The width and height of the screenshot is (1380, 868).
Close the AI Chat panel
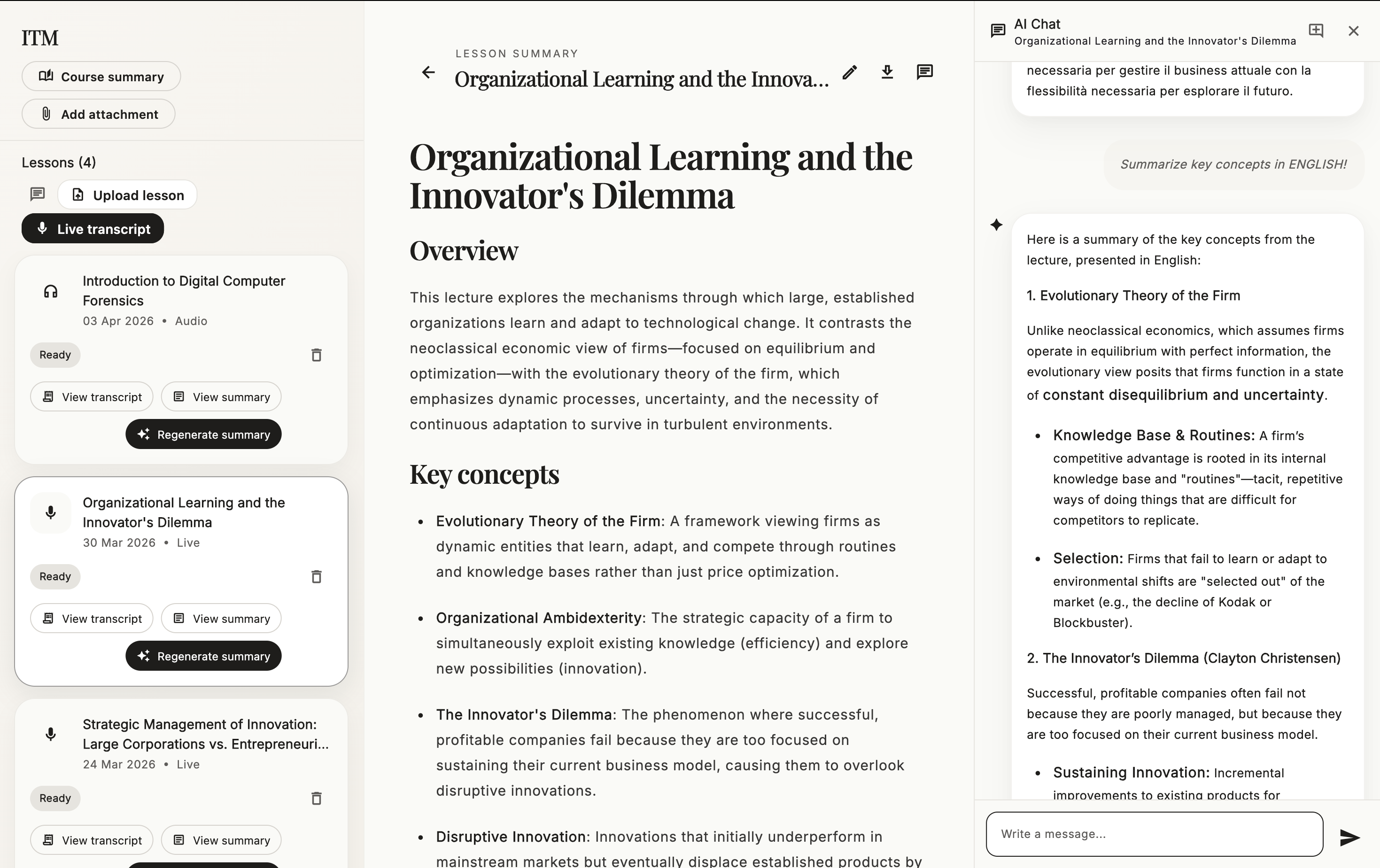click(1354, 31)
